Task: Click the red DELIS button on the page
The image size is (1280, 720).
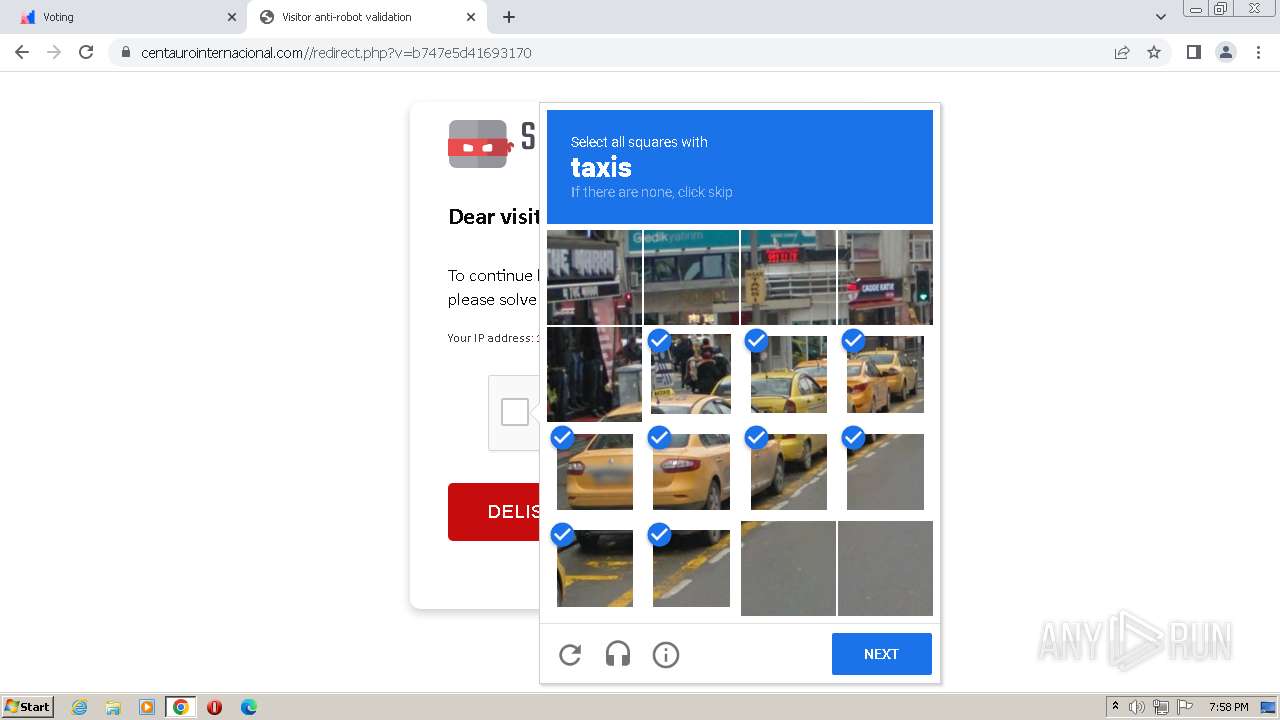Action: [494, 512]
